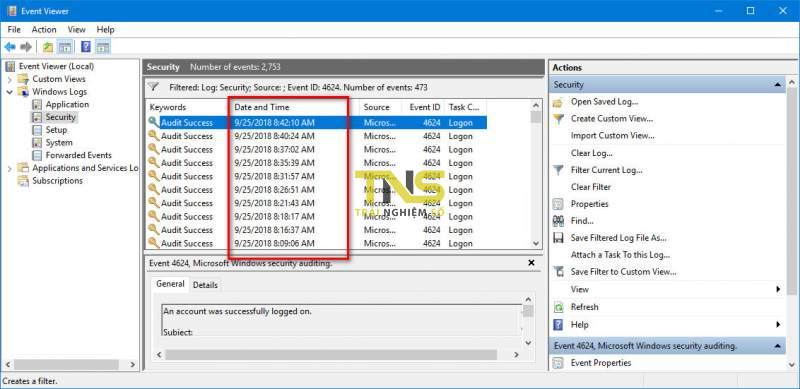Select the Security log in tree
The image size is (800, 389).
60,117
